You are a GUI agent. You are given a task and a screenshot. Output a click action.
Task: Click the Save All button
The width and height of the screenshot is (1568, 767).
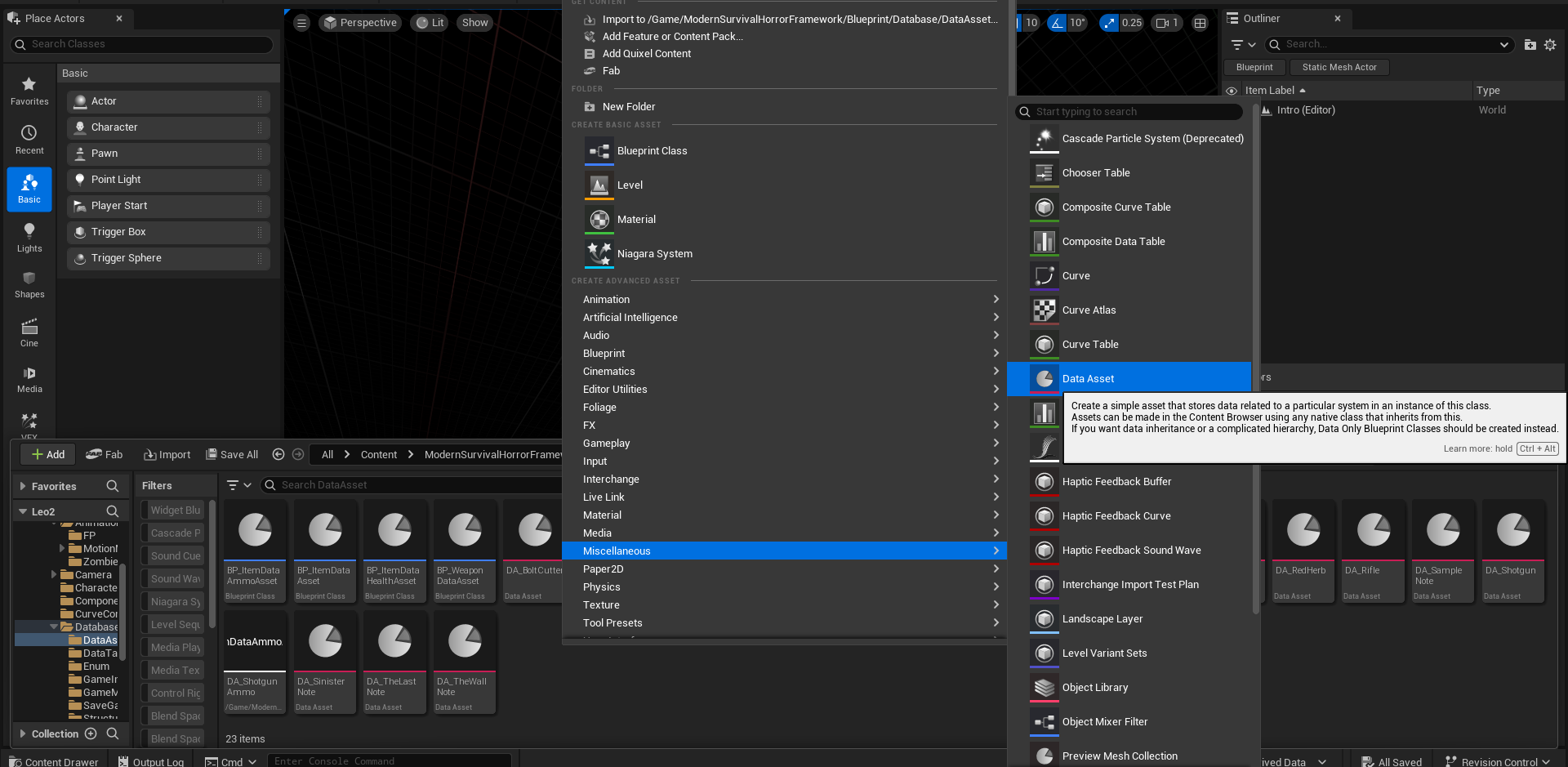coord(232,454)
